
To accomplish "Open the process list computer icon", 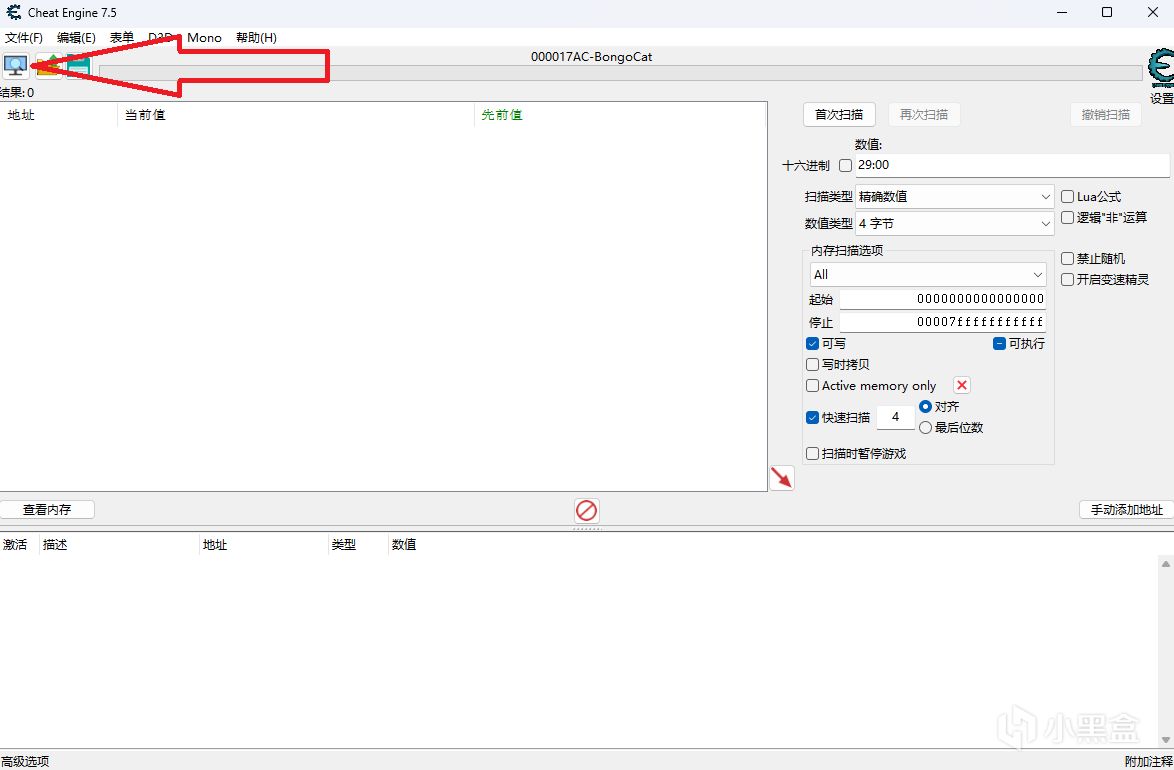I will [15, 66].
